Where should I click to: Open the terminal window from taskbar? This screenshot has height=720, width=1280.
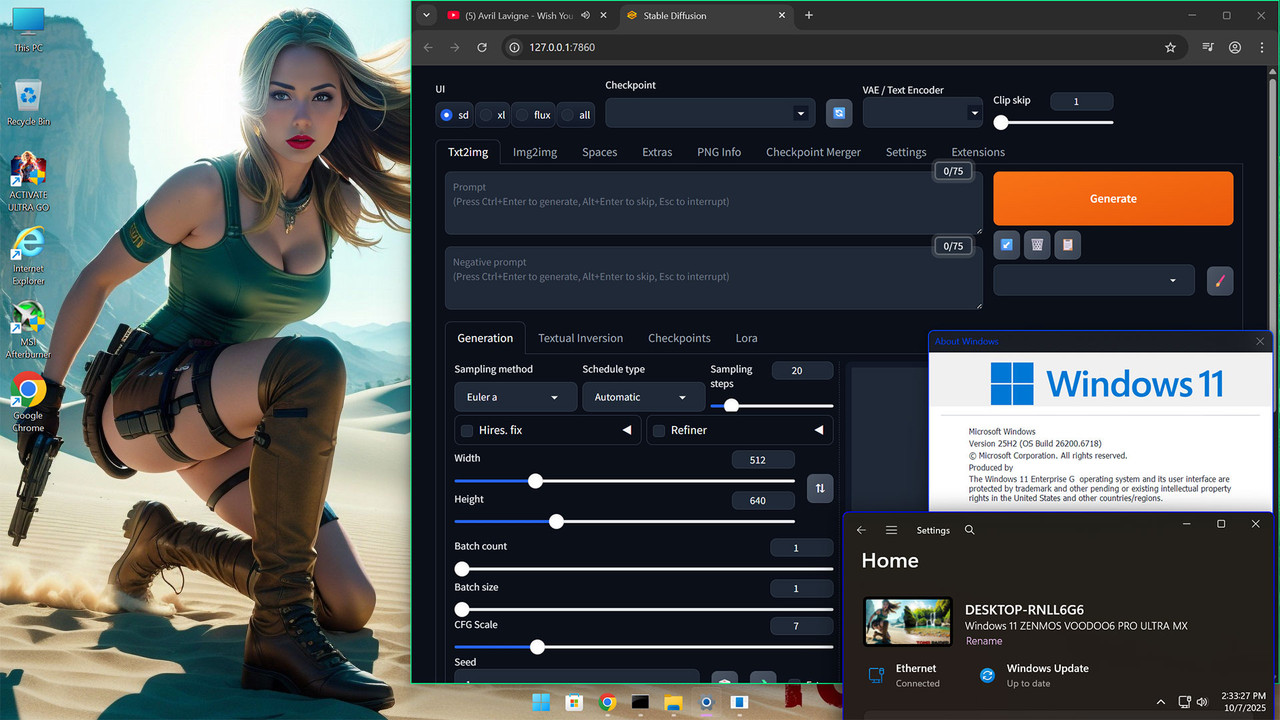[640, 702]
